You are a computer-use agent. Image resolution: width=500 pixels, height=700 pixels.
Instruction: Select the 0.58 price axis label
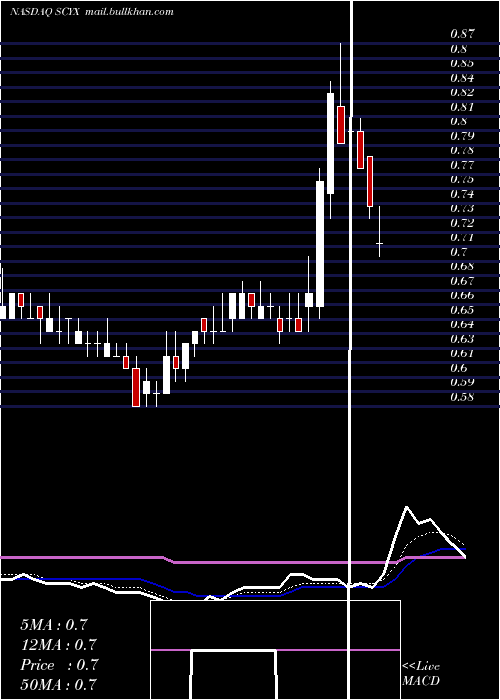(x=462, y=397)
